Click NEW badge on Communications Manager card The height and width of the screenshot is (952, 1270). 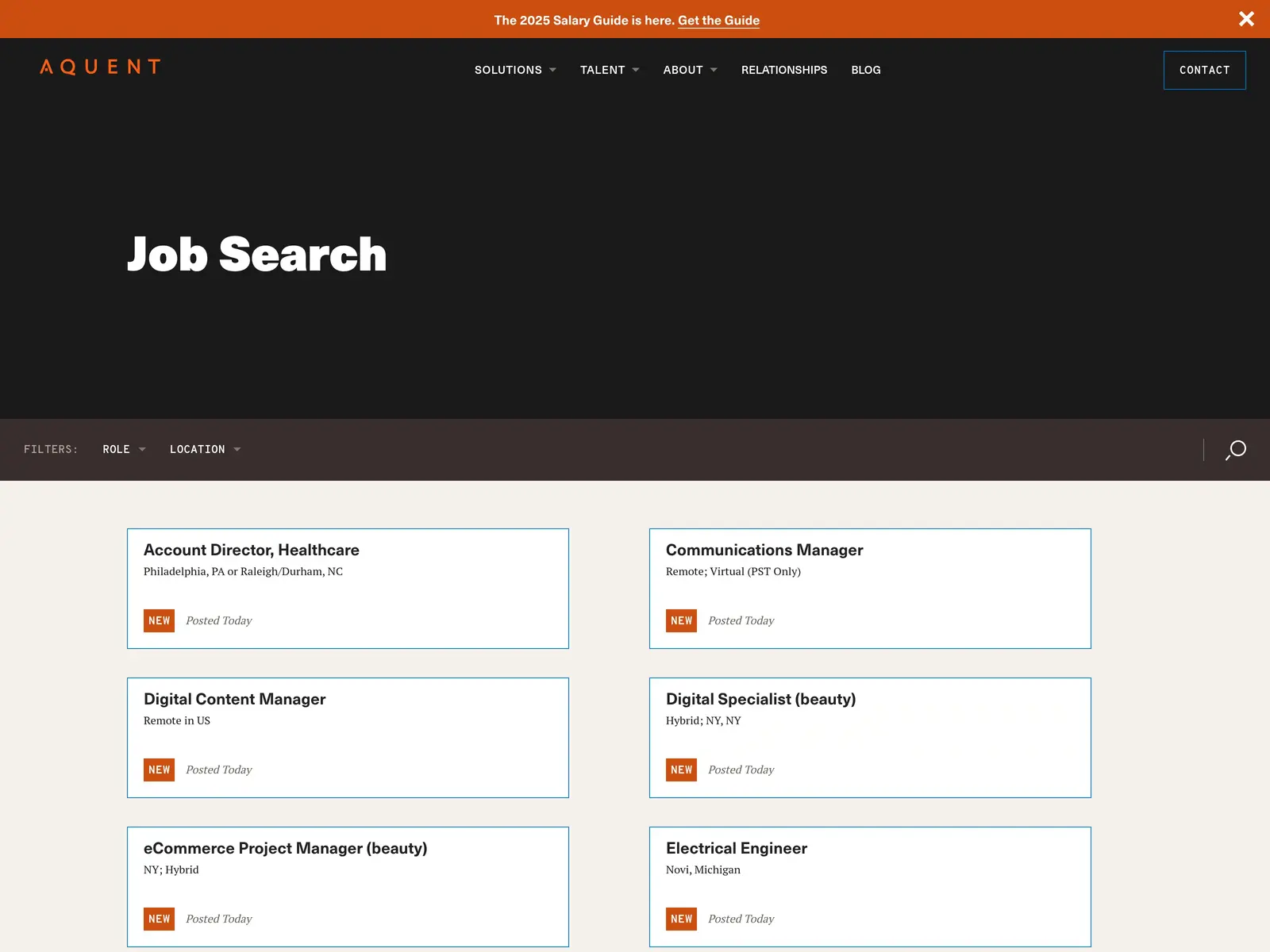pyautogui.click(x=681, y=620)
